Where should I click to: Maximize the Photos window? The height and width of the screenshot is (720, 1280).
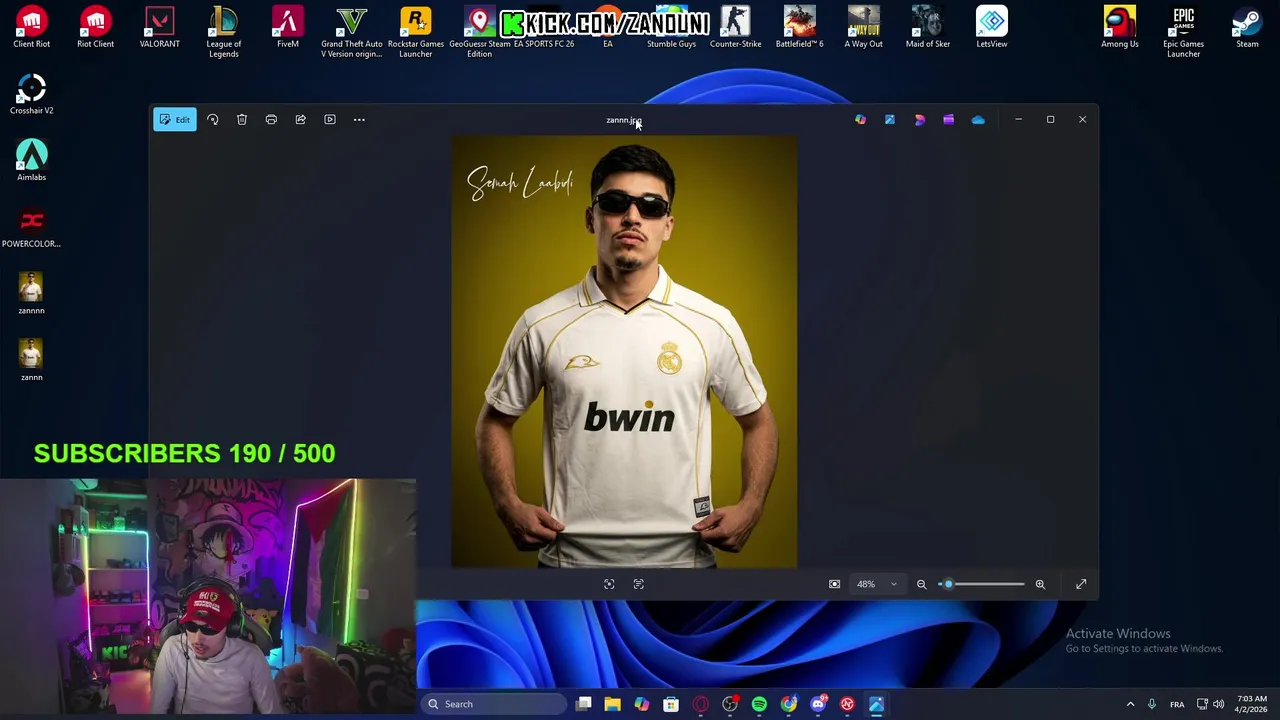pyautogui.click(x=1050, y=120)
